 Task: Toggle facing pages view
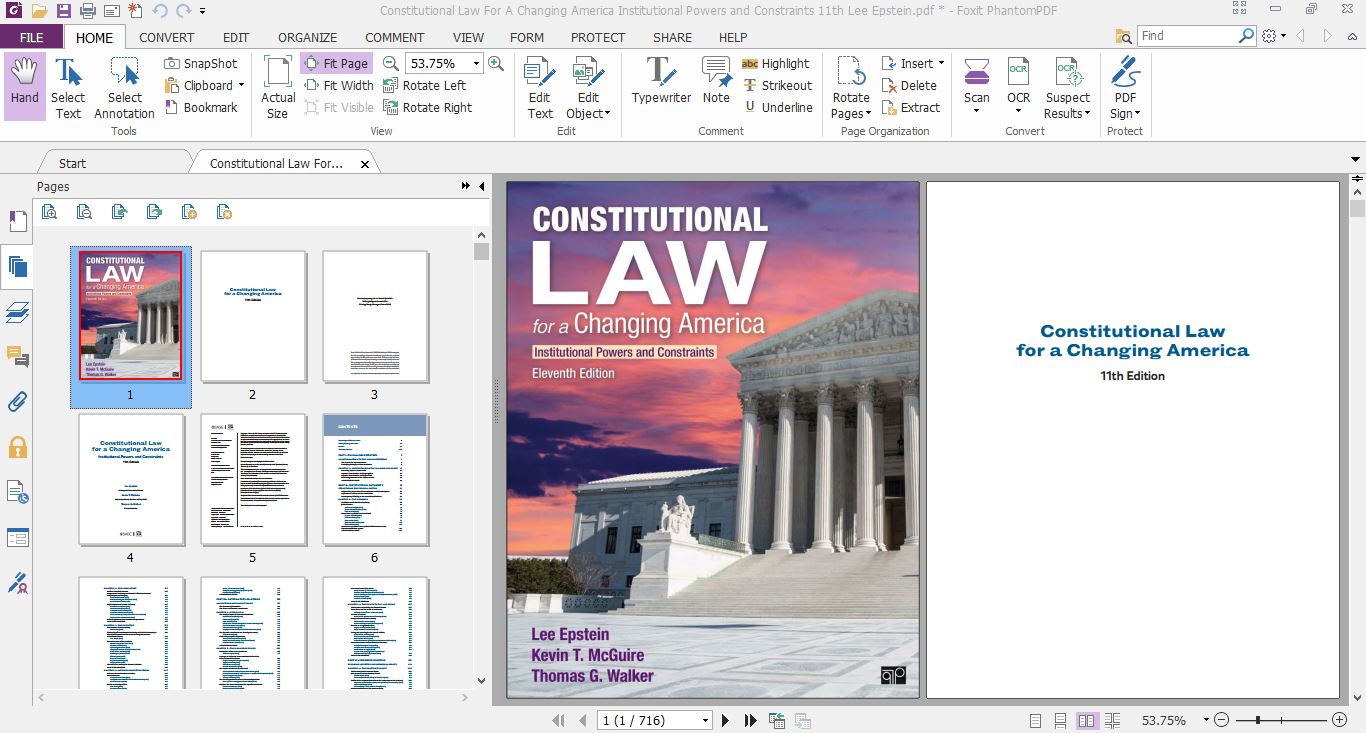point(1087,720)
